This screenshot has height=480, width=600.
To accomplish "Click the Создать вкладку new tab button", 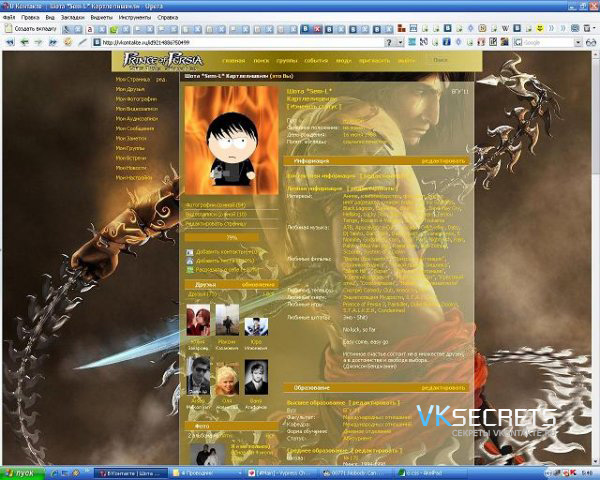I will (31, 29).
